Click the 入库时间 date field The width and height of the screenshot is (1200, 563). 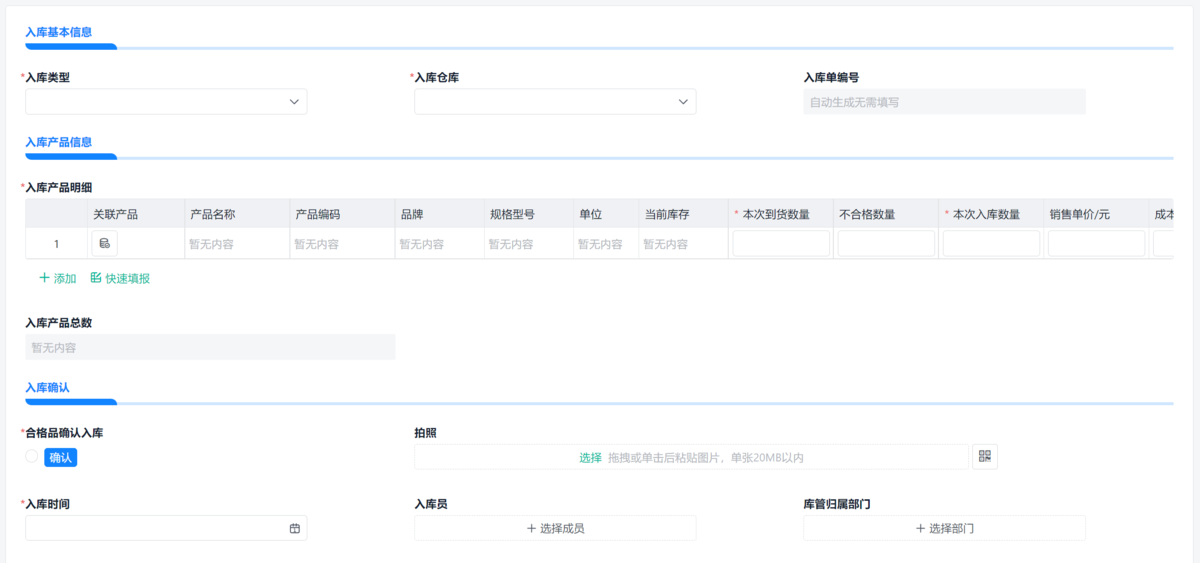pos(155,528)
